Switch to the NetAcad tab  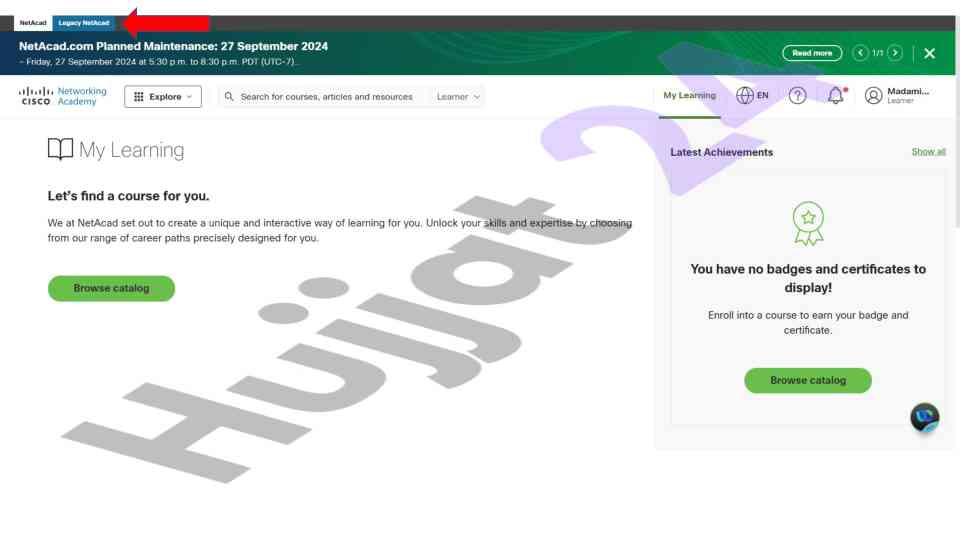pyautogui.click(x=33, y=23)
